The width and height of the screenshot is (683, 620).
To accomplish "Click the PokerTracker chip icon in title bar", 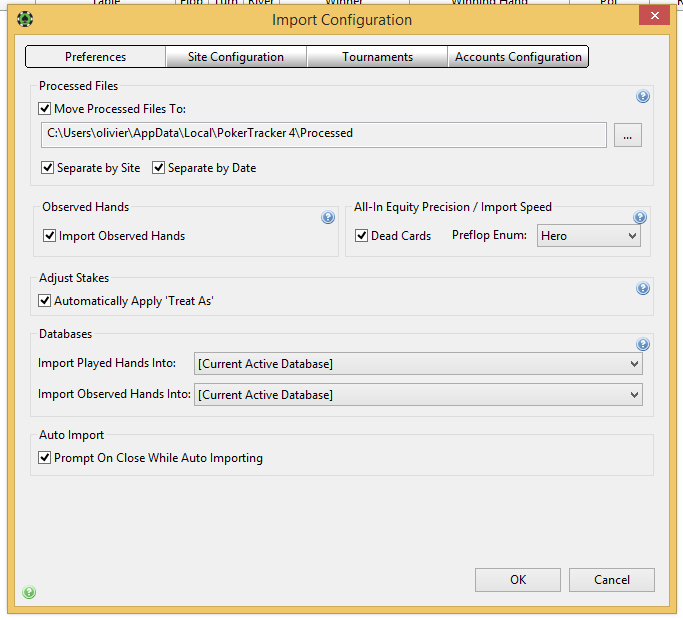I will tap(25, 19).
